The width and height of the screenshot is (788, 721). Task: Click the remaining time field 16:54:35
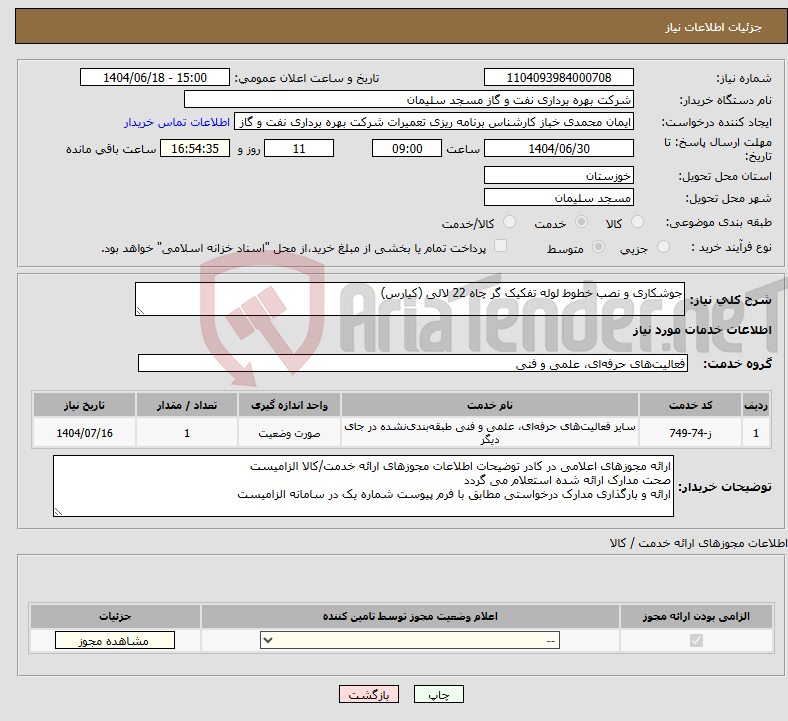click(x=195, y=149)
